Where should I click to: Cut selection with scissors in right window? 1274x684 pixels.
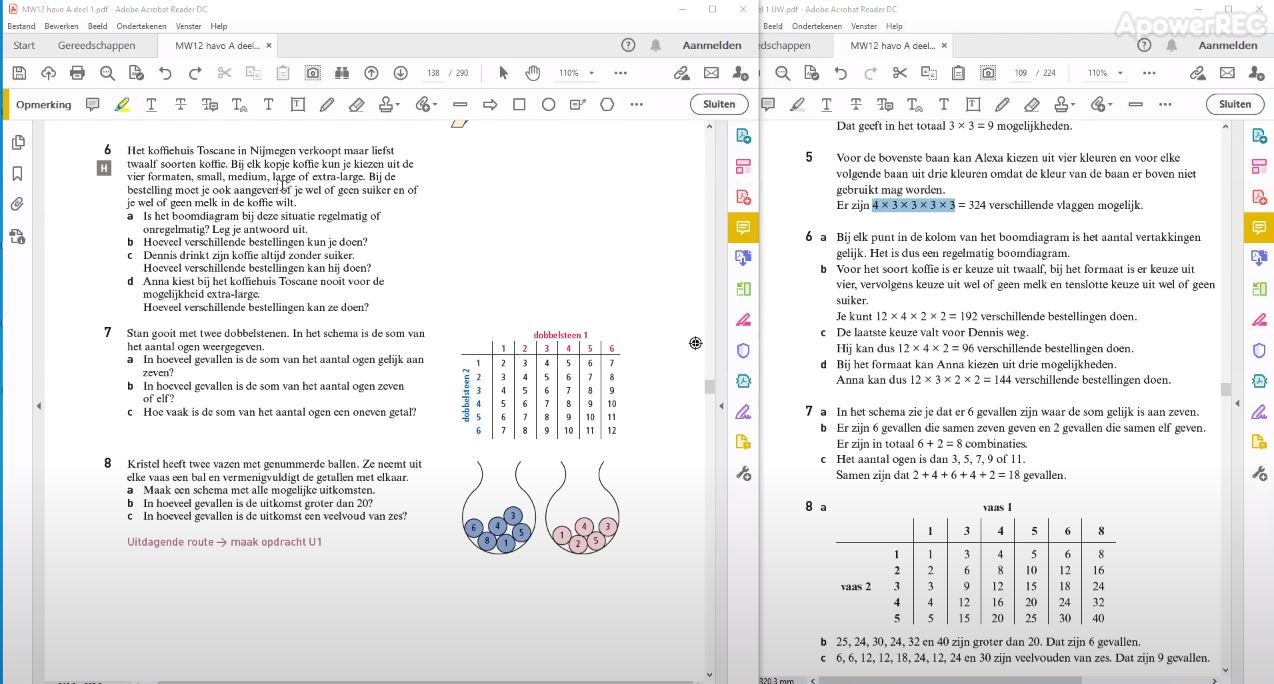click(x=899, y=73)
